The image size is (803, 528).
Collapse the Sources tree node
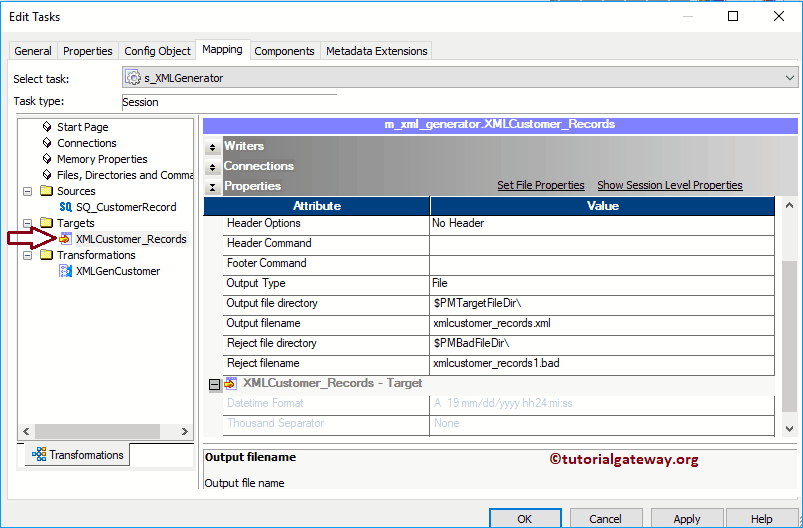[28, 191]
